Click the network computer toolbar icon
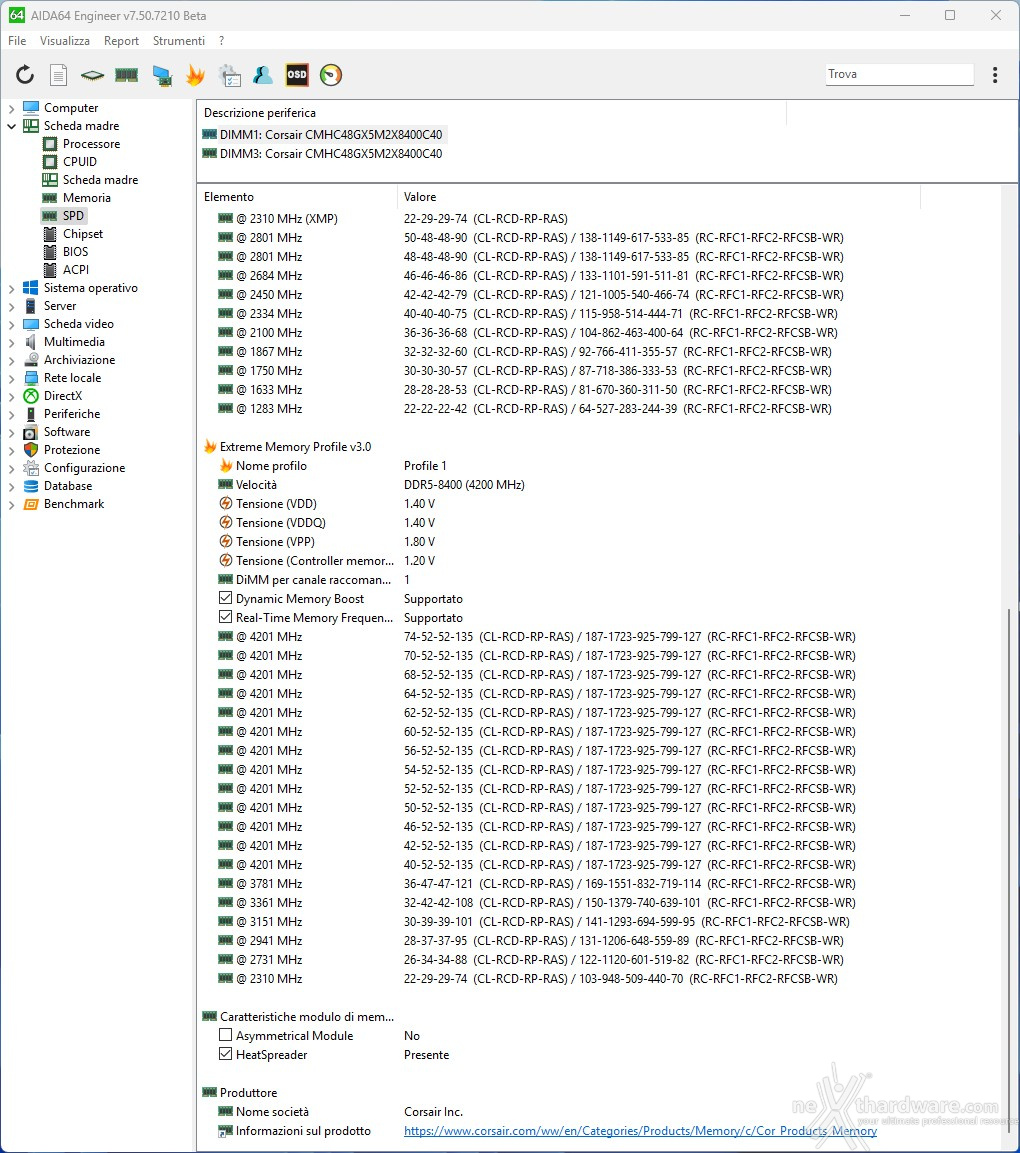This screenshot has height=1153, width=1020. (x=162, y=74)
